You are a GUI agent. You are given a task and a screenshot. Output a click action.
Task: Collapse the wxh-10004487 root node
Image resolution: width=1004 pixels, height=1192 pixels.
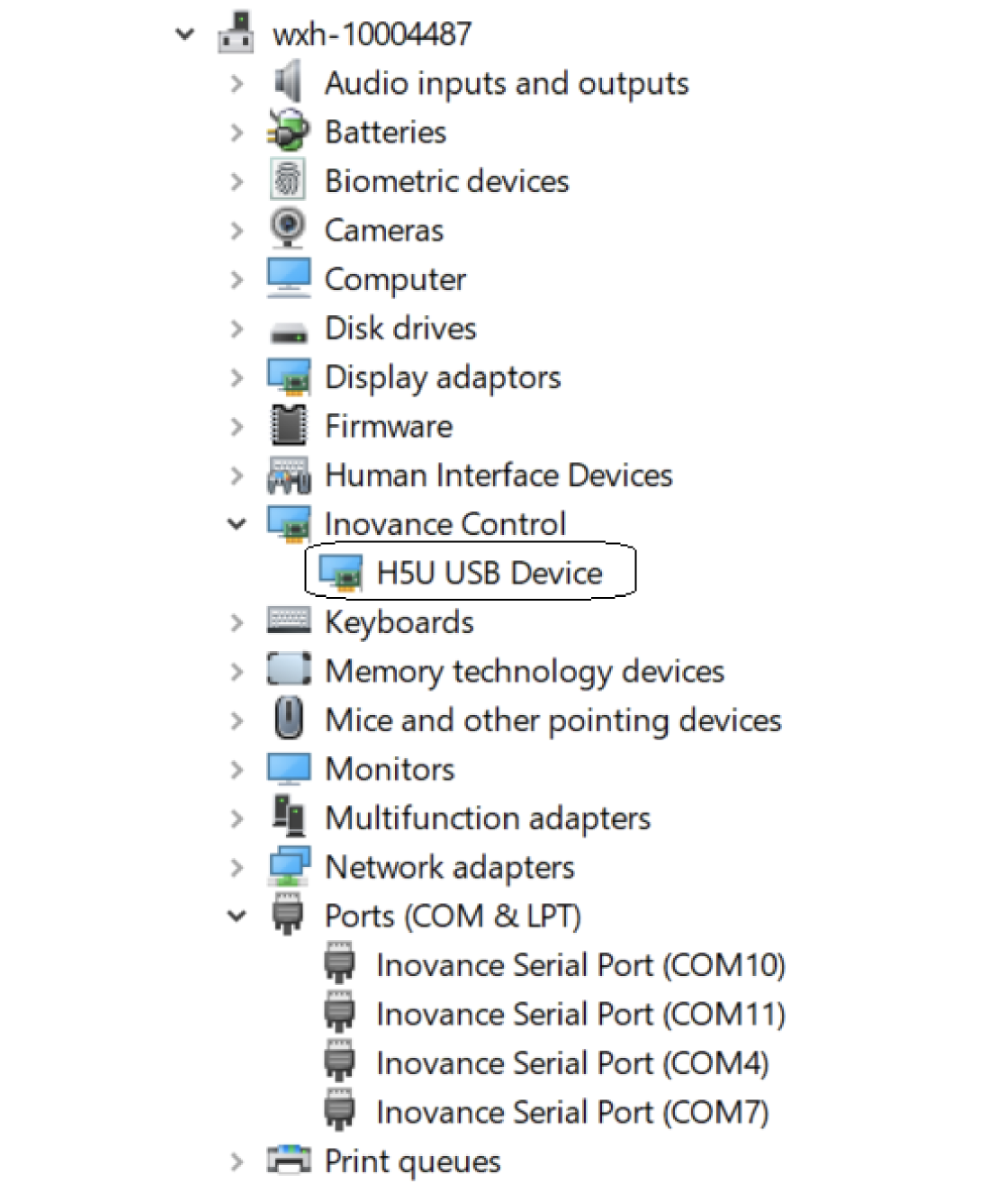pyautogui.click(x=184, y=33)
